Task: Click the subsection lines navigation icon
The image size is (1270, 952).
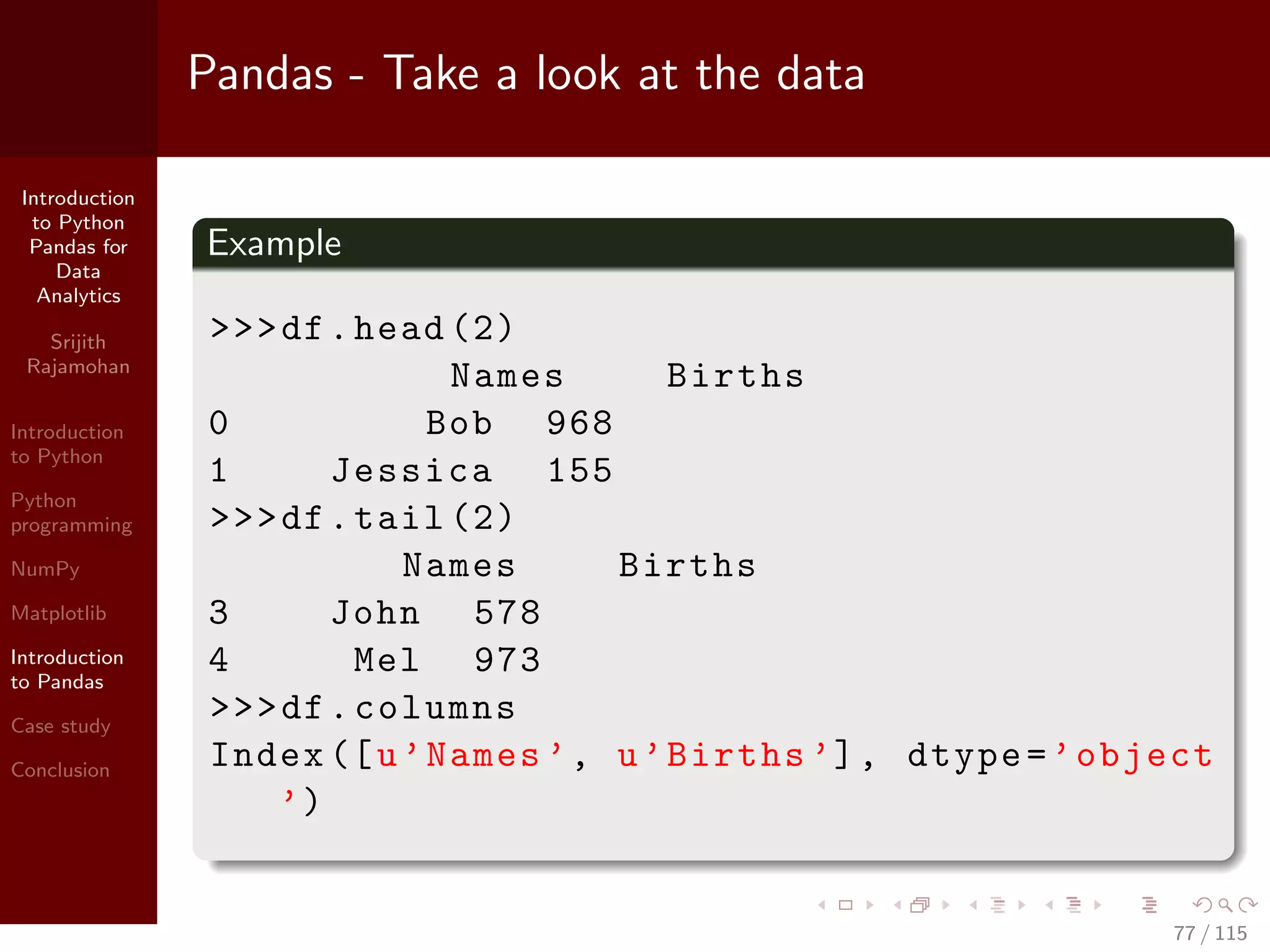Action: tap(998, 906)
